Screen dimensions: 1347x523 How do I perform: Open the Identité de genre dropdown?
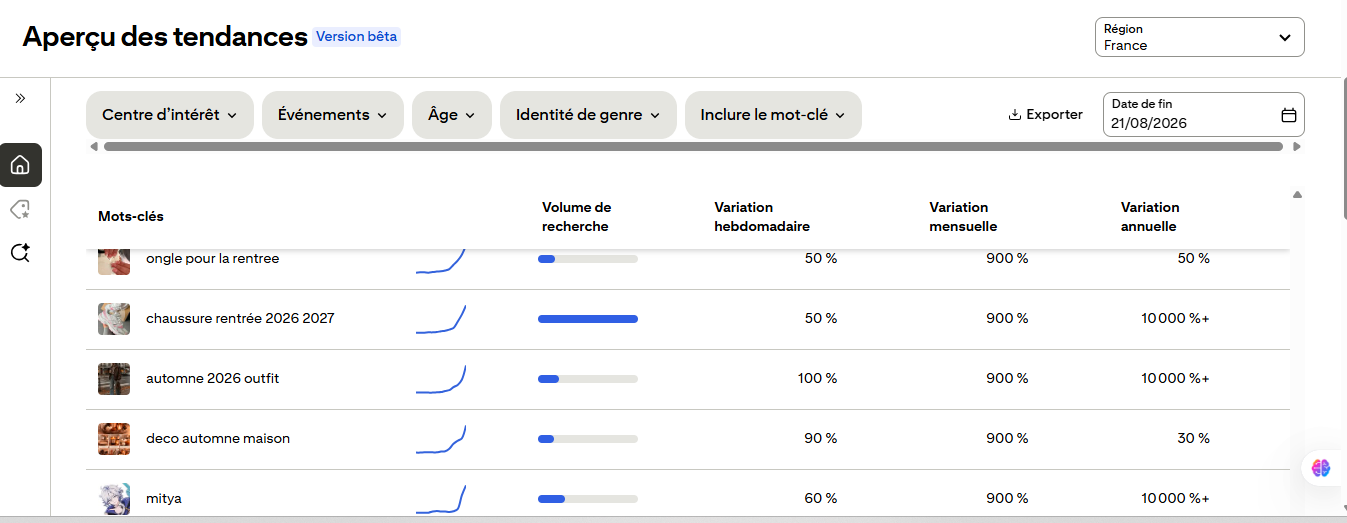pyautogui.click(x=588, y=115)
